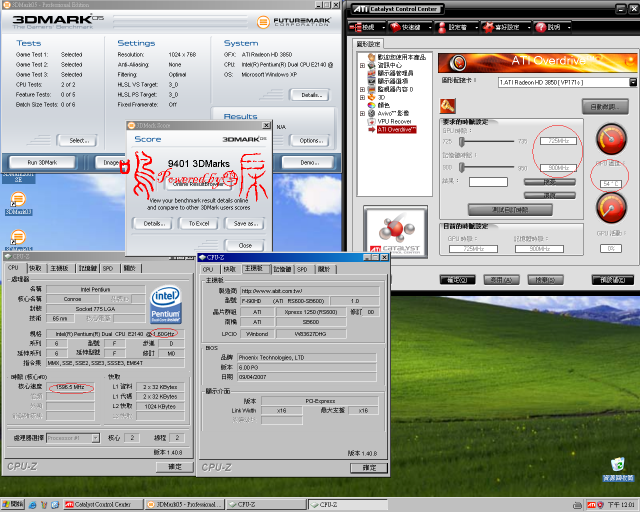Click Run 3DMark button

42,162
